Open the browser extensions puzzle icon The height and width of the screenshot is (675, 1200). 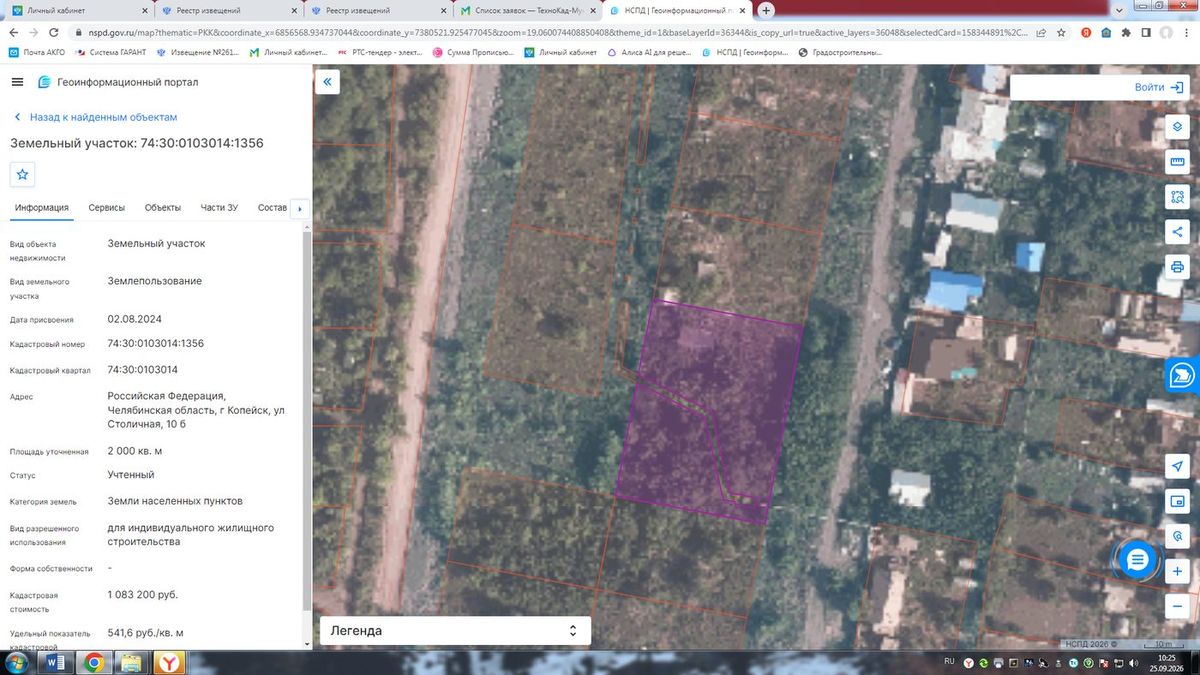1127,32
